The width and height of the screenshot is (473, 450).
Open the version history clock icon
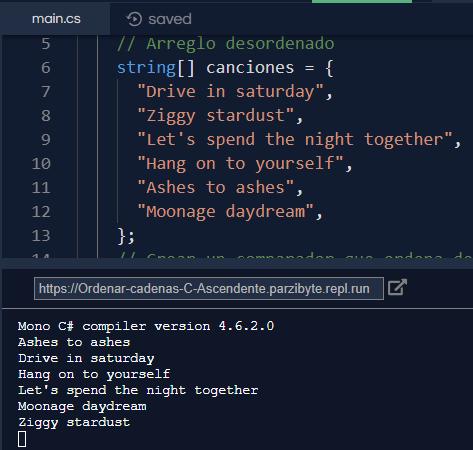(x=134, y=19)
